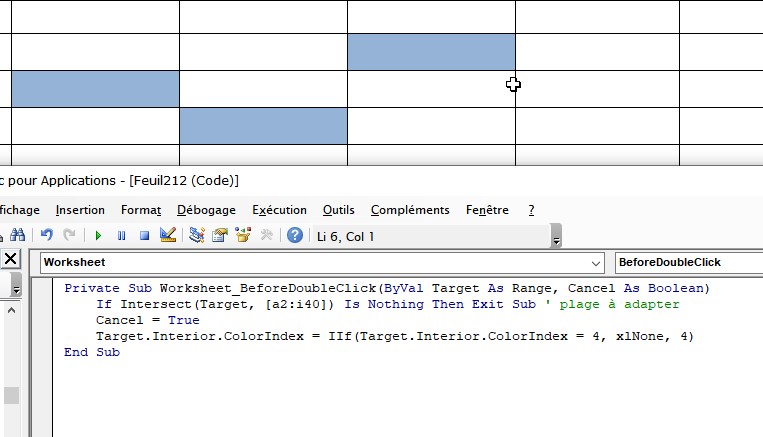Click the Undo toolbar icon
This screenshot has height=437, width=763.
tap(47, 236)
